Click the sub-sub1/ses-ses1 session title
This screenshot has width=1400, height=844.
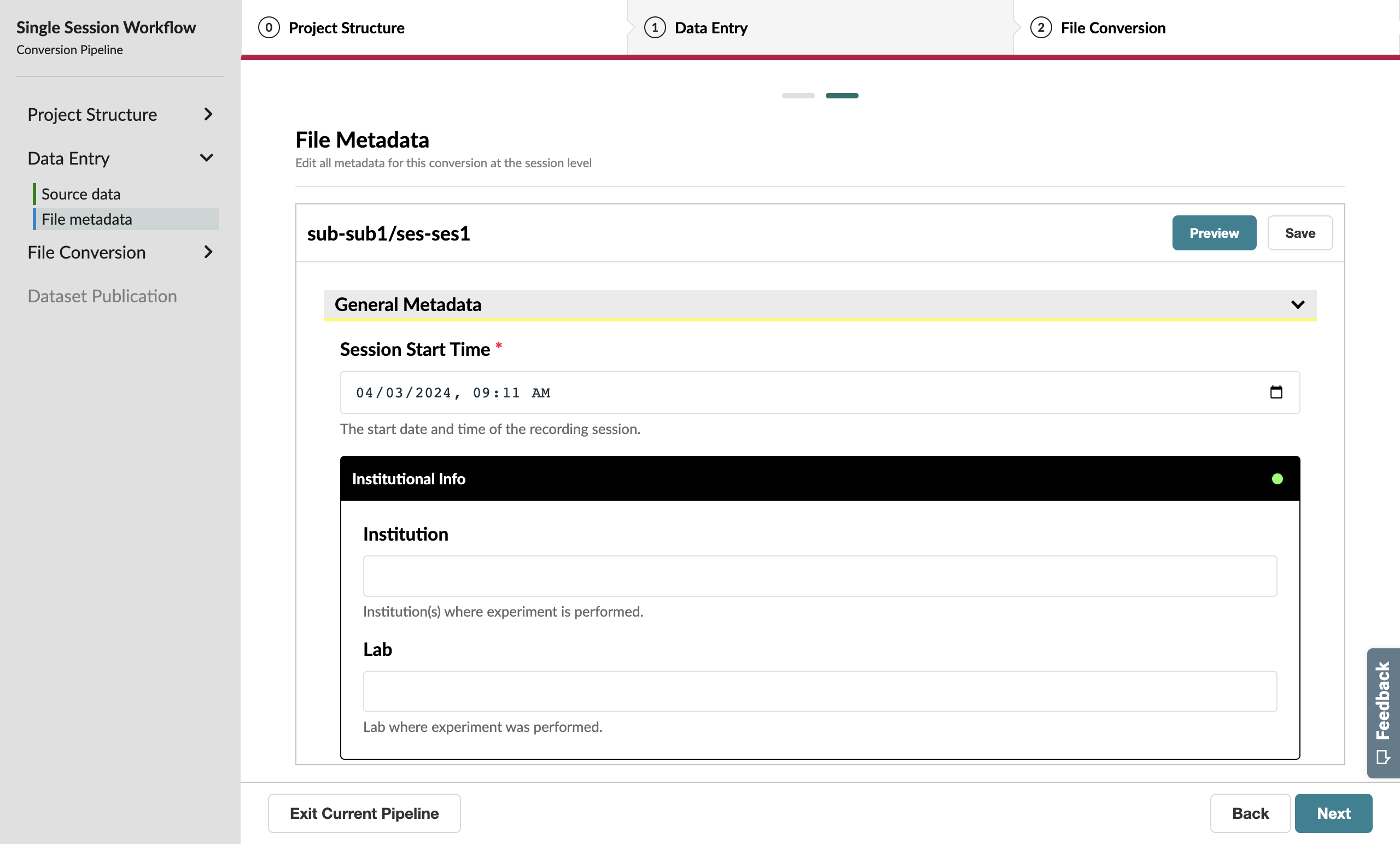tap(389, 233)
